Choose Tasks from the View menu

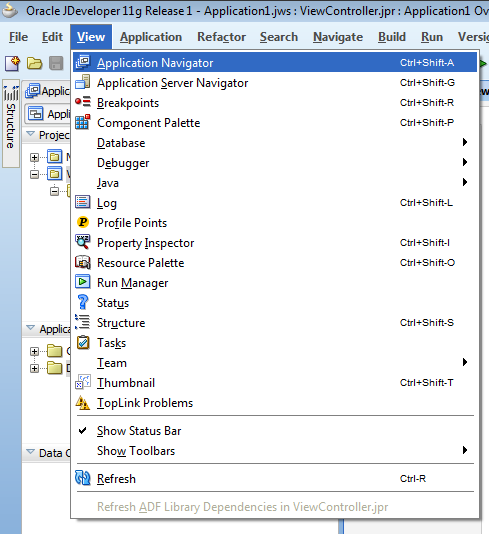(275, 343)
